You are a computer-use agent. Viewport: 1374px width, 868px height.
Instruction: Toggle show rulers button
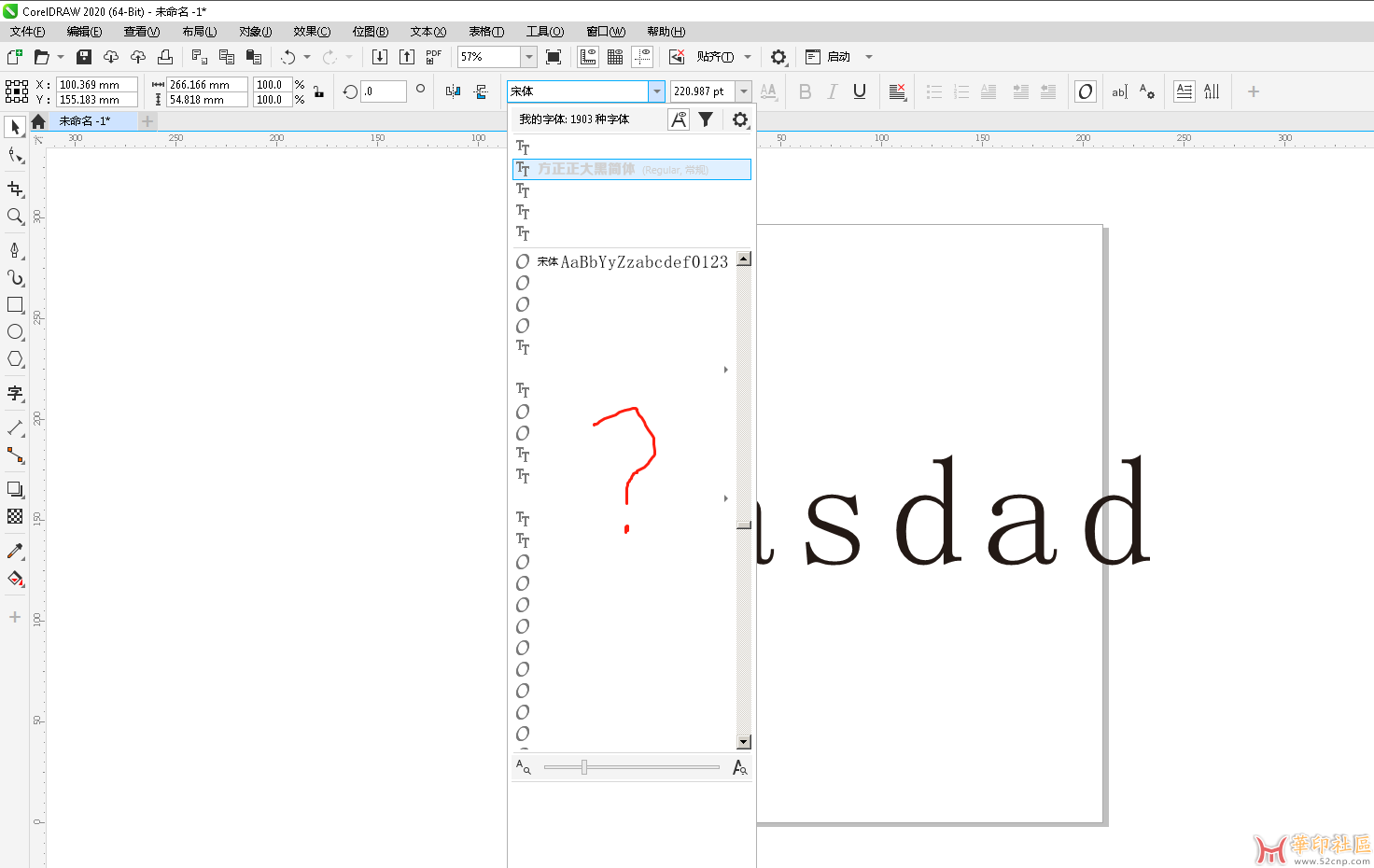pos(588,57)
